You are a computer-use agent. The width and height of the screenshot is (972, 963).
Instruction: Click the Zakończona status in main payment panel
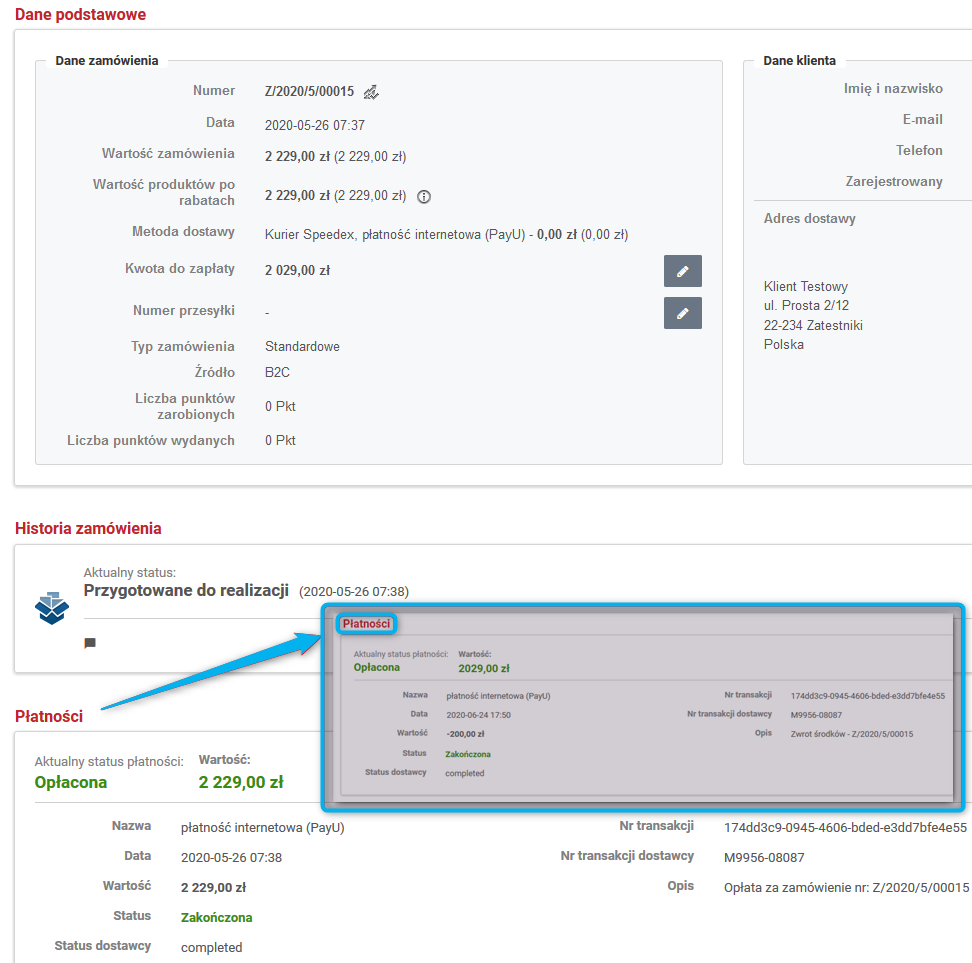point(216,918)
